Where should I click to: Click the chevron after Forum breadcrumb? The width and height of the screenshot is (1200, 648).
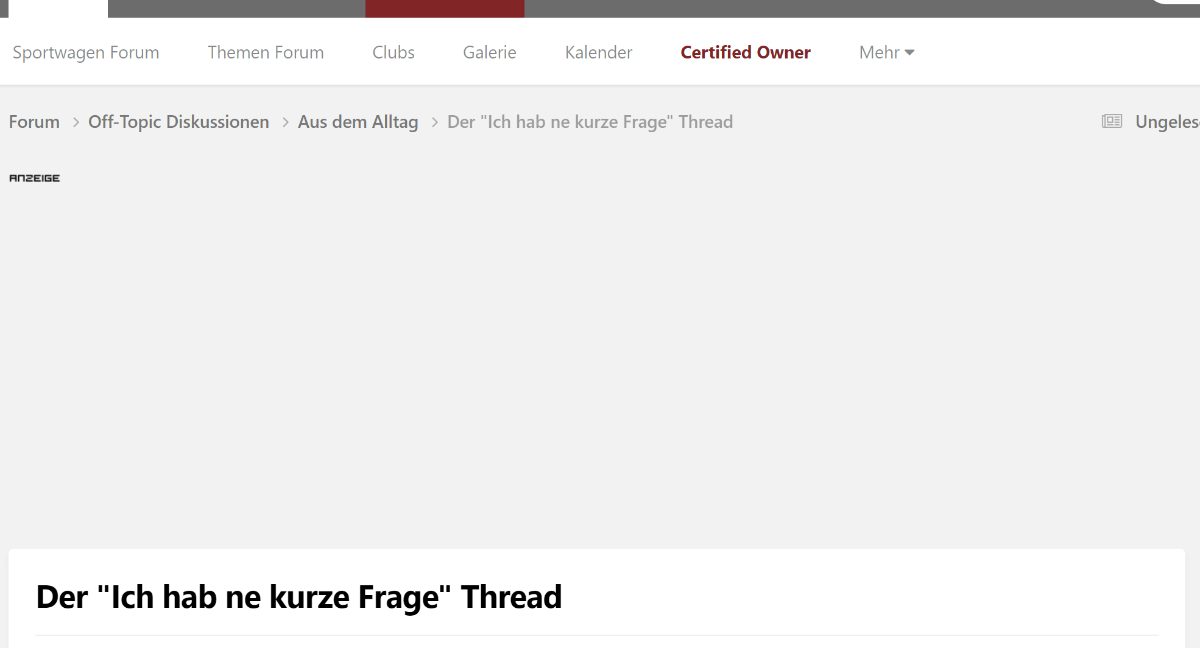pyautogui.click(x=75, y=122)
